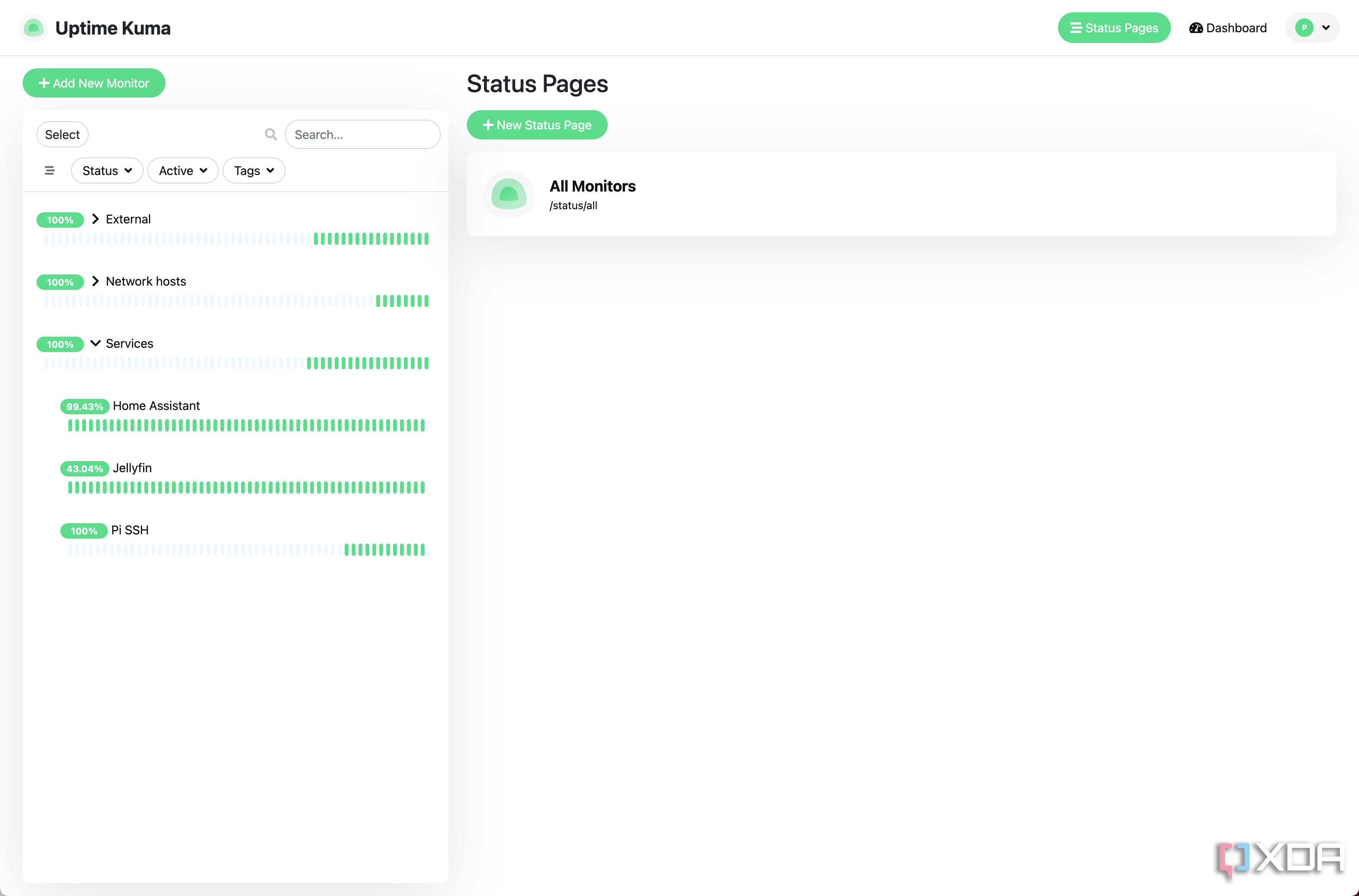Click the All Monitors status page icon

pyautogui.click(x=509, y=194)
